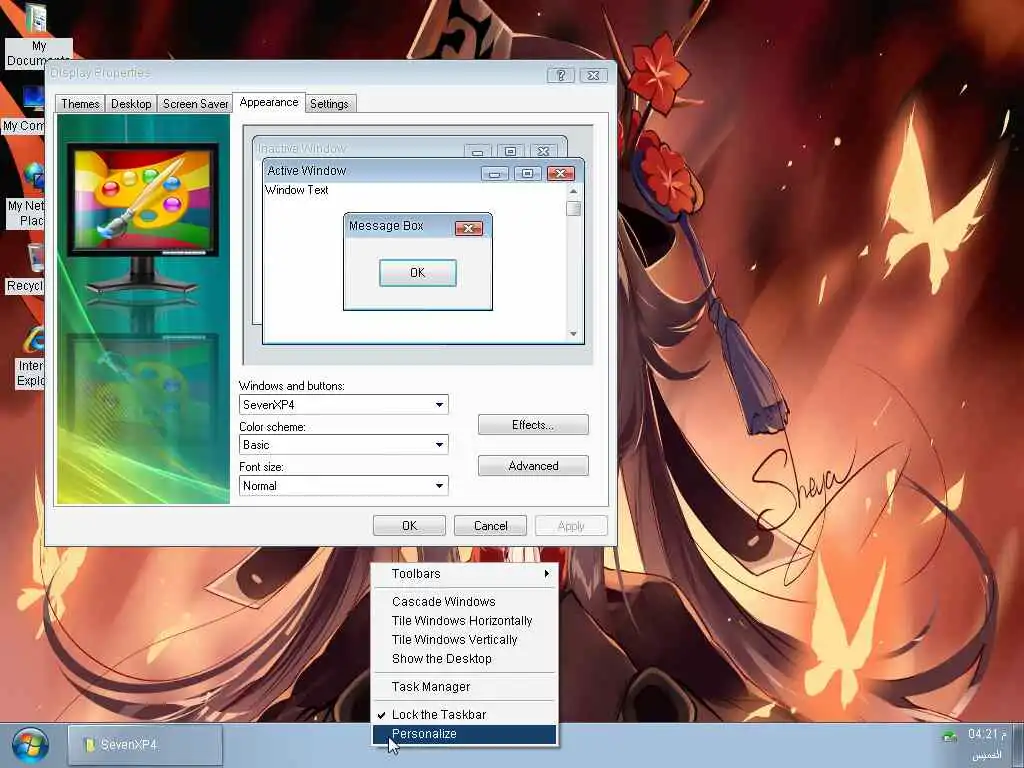This screenshot has width=1024, height=768.
Task: Click the Advanced button
Action: (533, 466)
